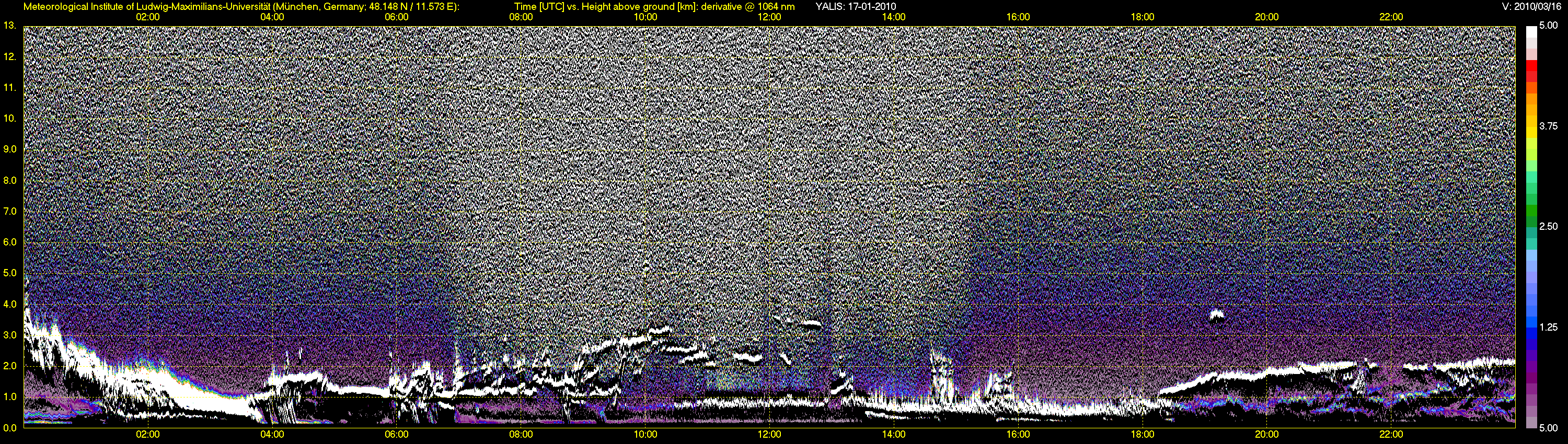
Task: Click the 'Meteorological Institute of Ludwig-Maximilians-Universität' title text
Action: (x=147, y=7)
